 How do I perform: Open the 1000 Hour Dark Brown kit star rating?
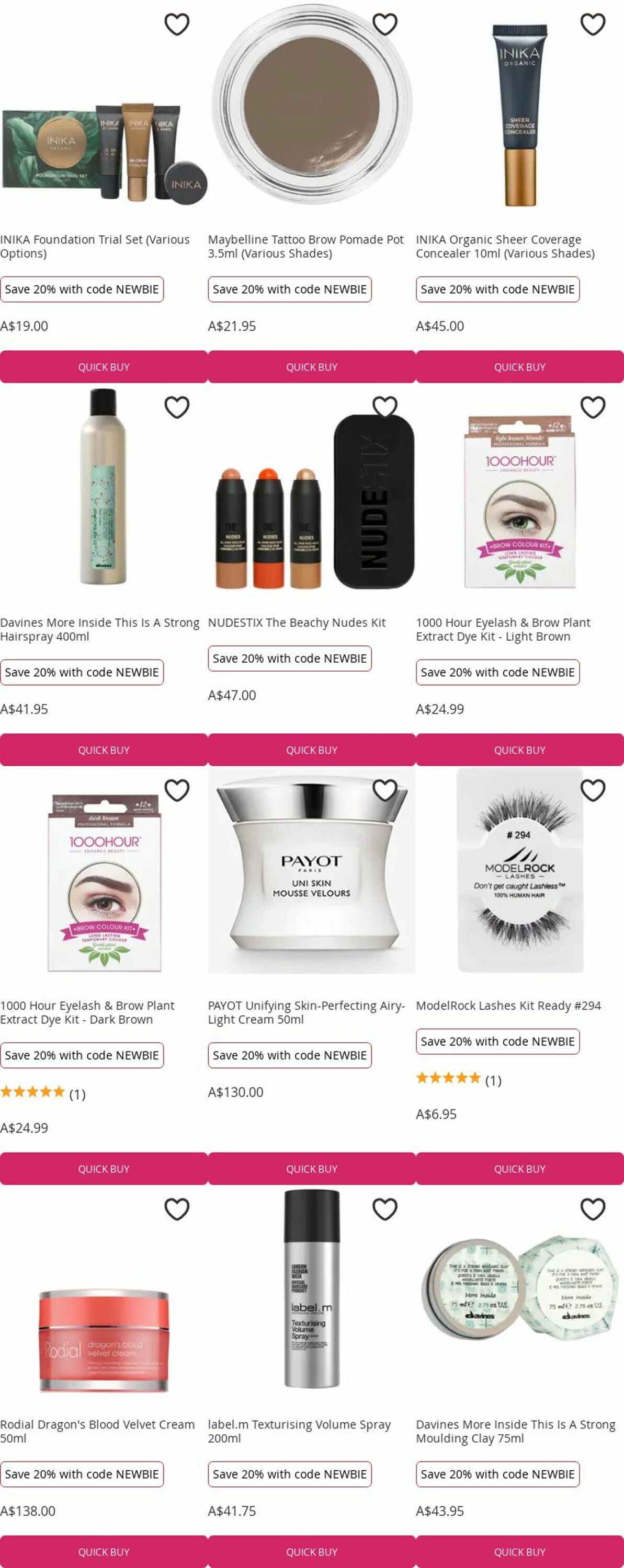(x=43, y=1093)
